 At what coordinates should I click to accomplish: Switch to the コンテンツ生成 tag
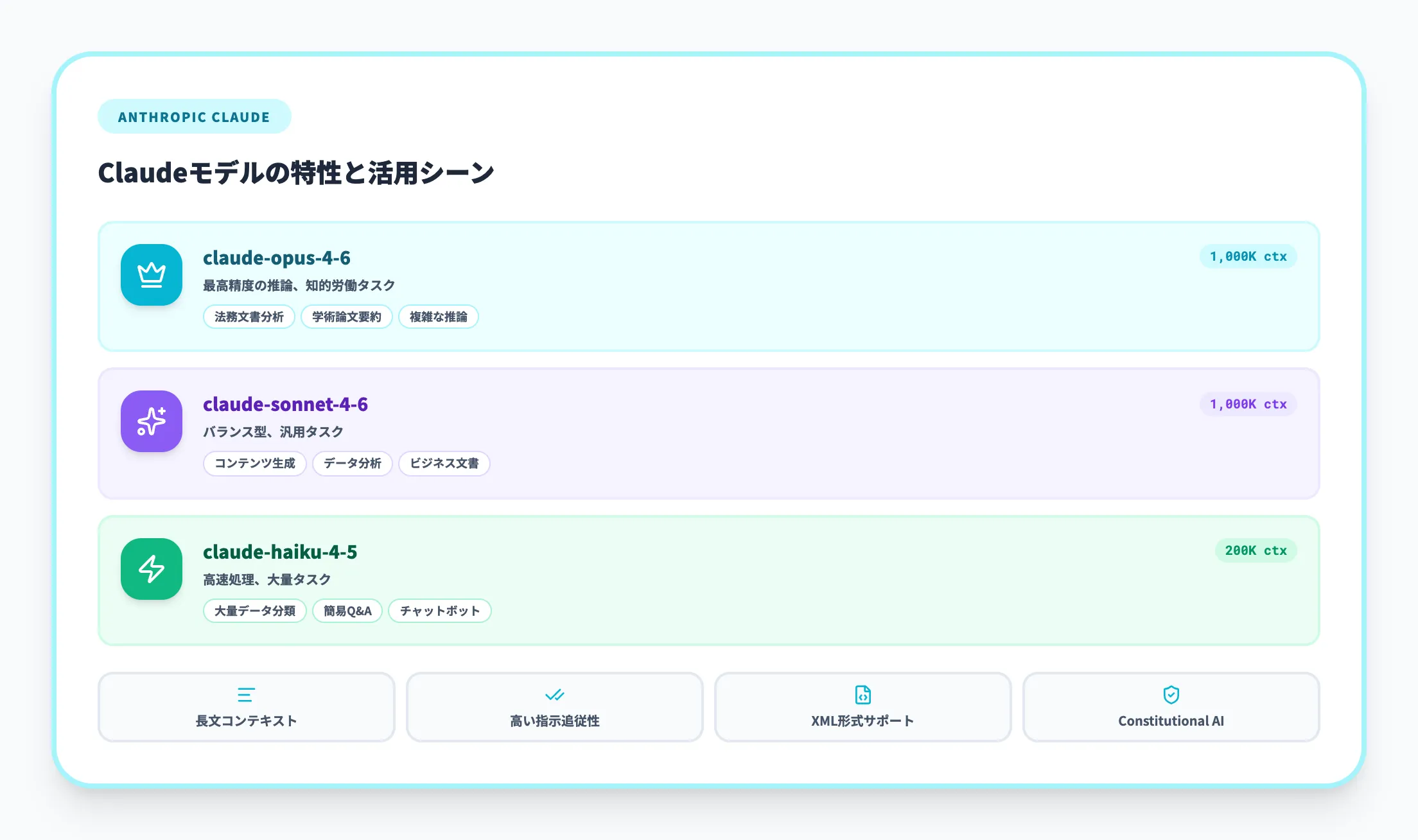point(254,464)
